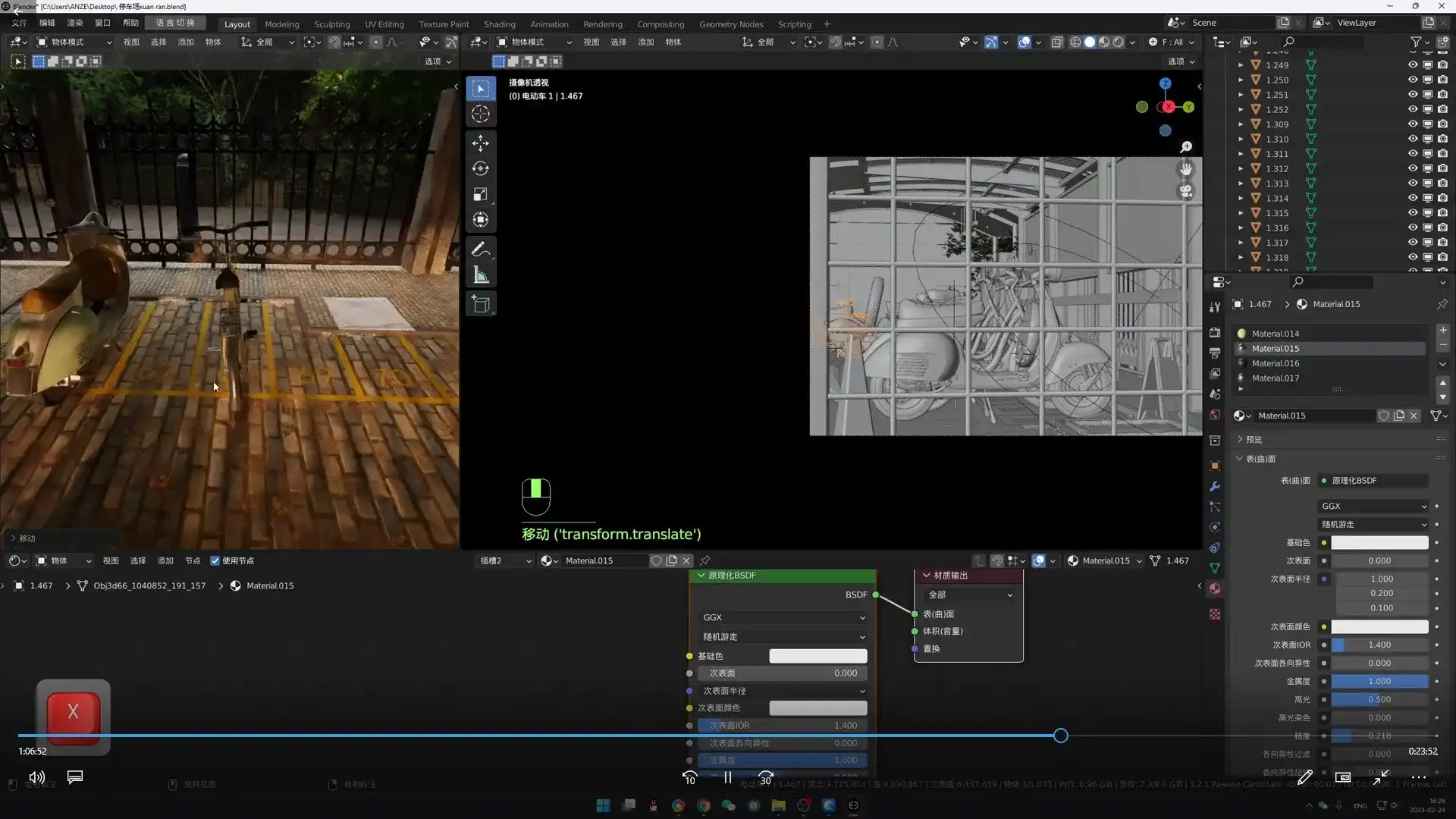Viewport: 1456px width, 819px height.
Task: Select the 3D Cursor tool
Action: (x=480, y=114)
